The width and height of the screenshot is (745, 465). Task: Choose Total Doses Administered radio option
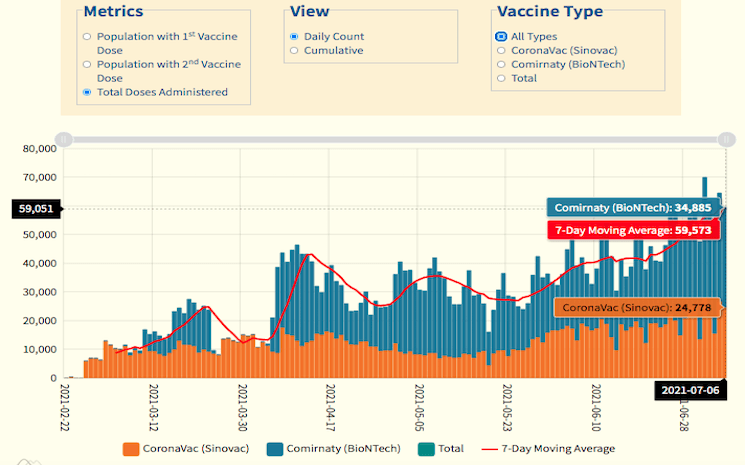pos(87,92)
